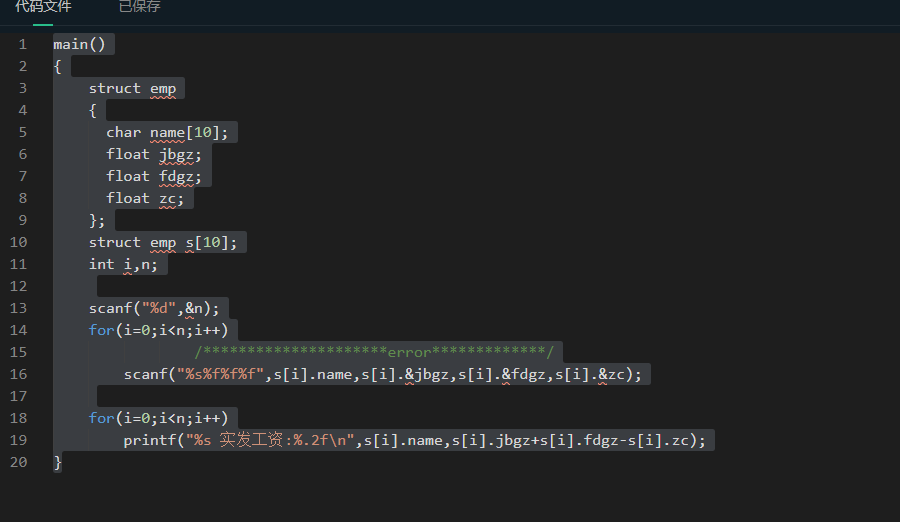Click 'char name[10];' code line

point(167,133)
